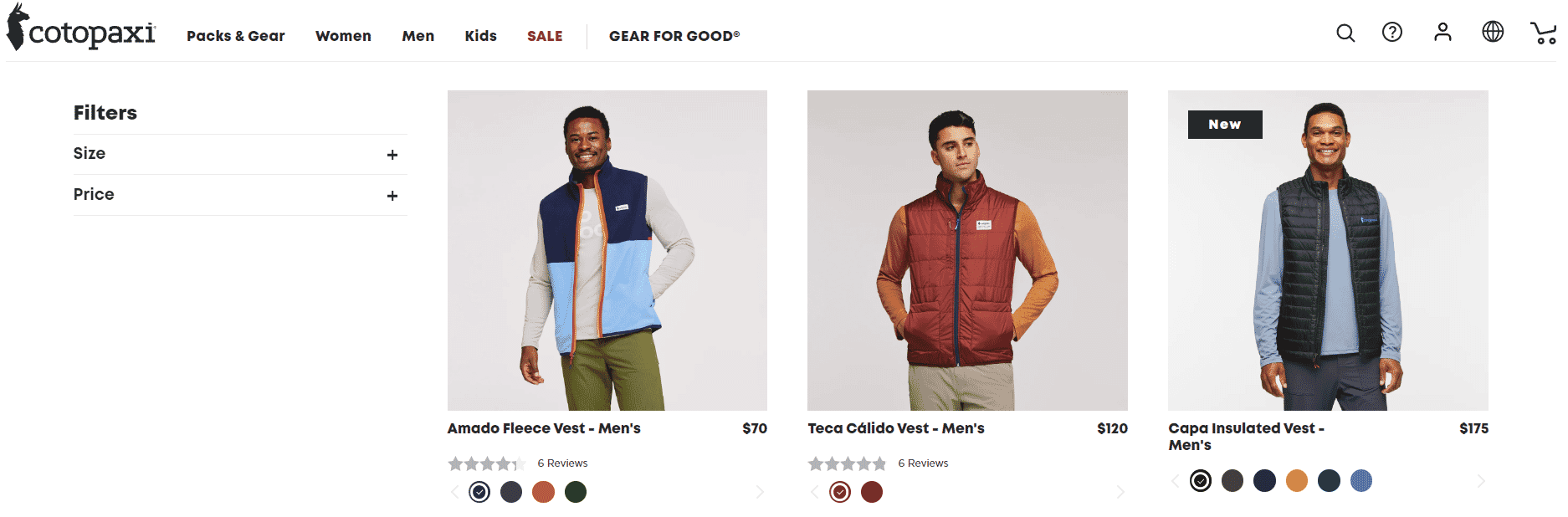Choose the orange color swatch on Capa vest

[1297, 481]
